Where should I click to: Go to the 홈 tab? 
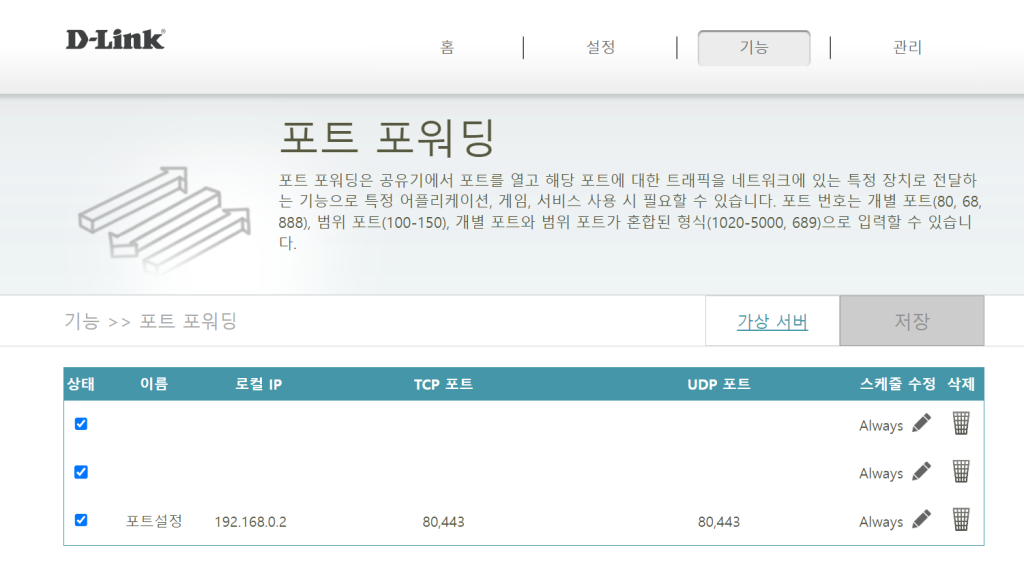[447, 48]
